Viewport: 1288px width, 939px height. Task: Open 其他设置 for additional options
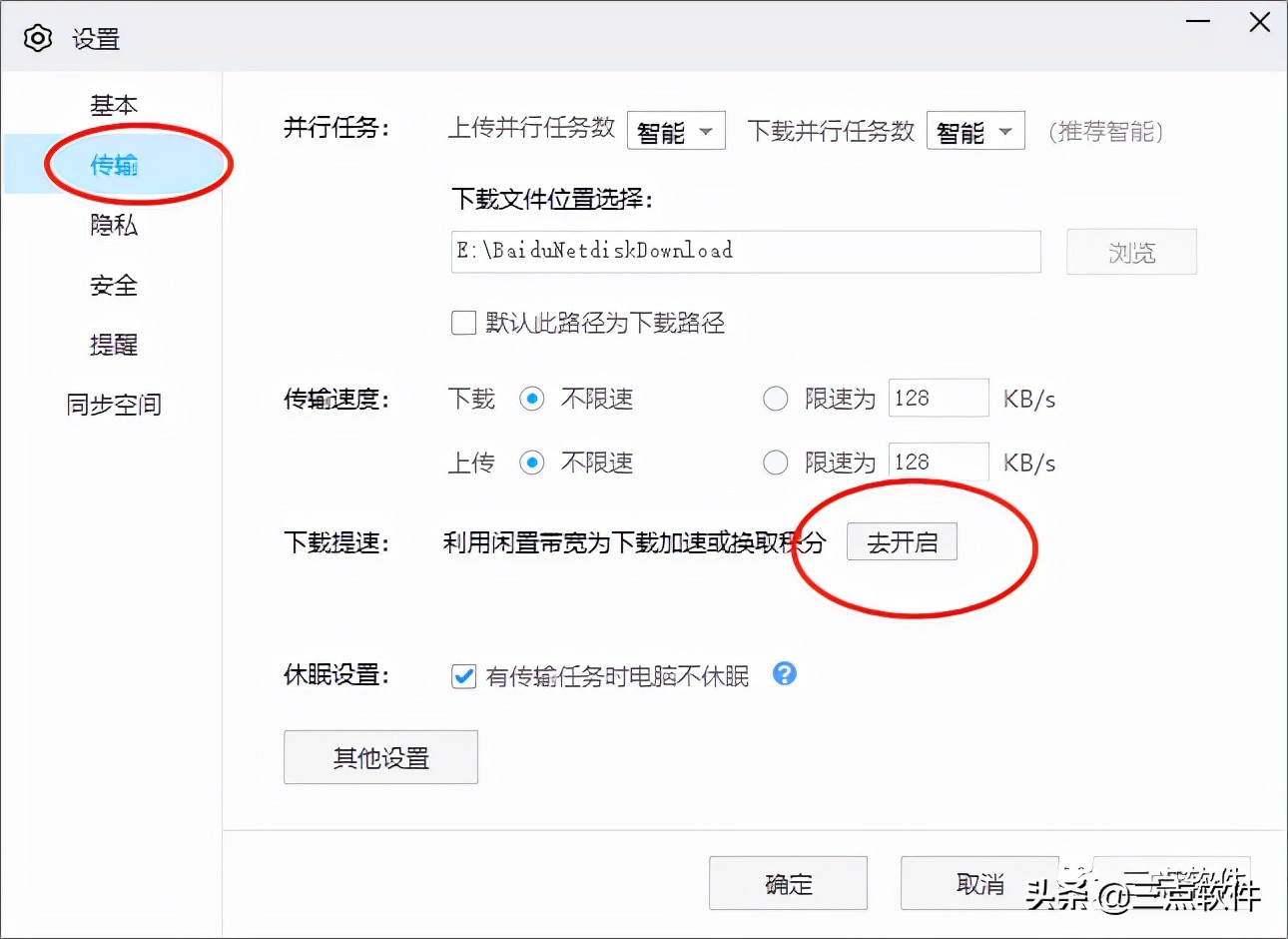point(380,757)
